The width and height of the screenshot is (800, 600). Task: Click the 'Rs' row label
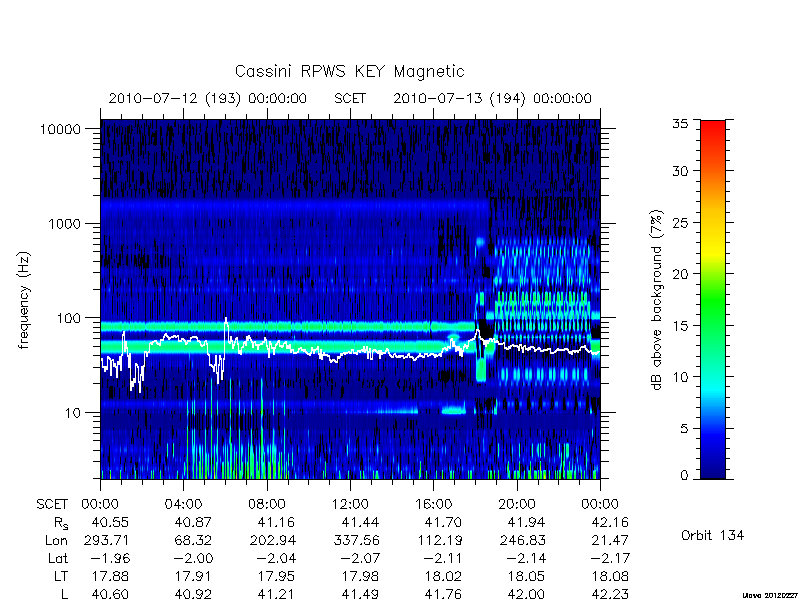click(x=60, y=523)
